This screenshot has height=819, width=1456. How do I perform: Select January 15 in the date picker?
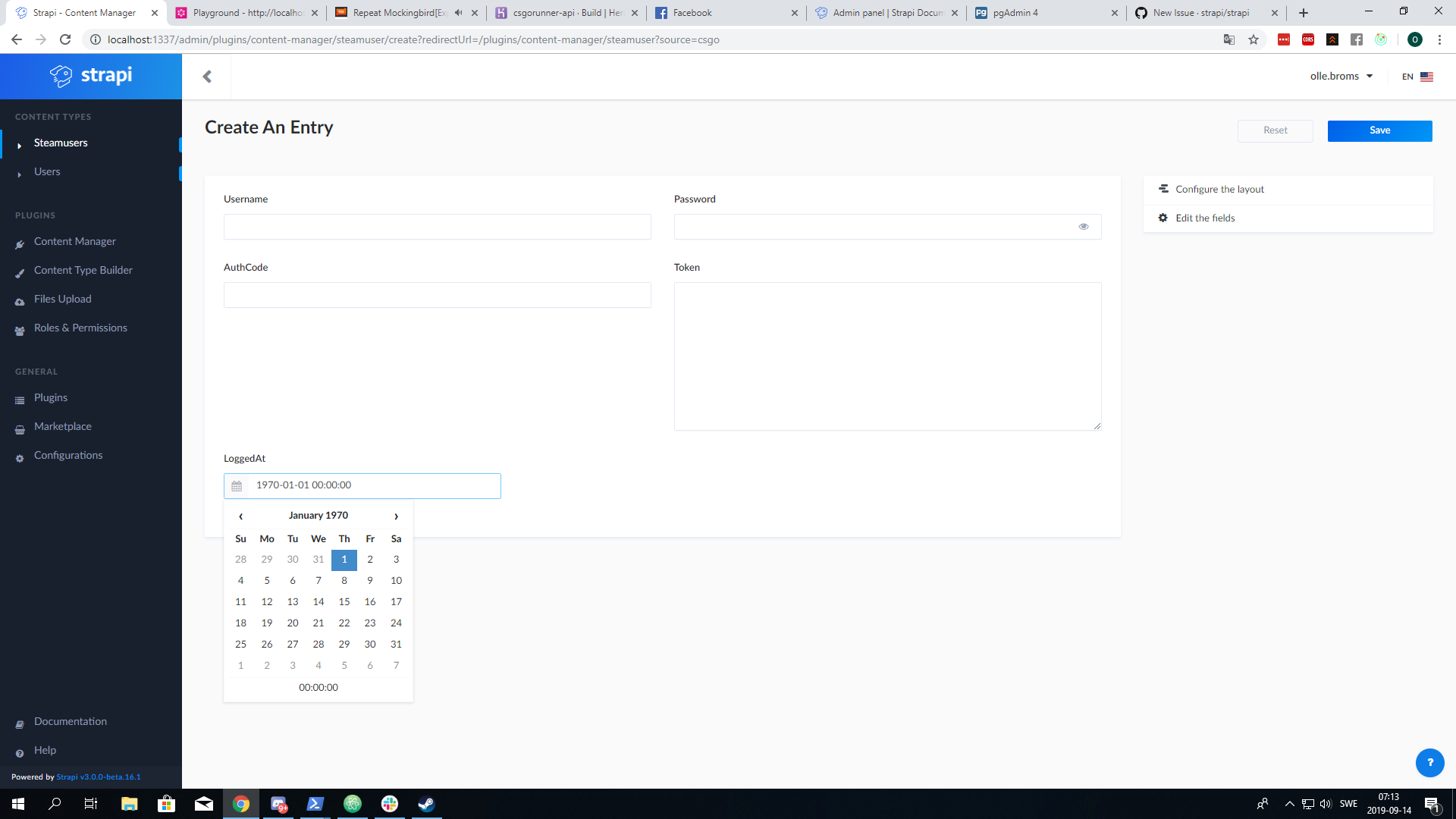(x=344, y=601)
